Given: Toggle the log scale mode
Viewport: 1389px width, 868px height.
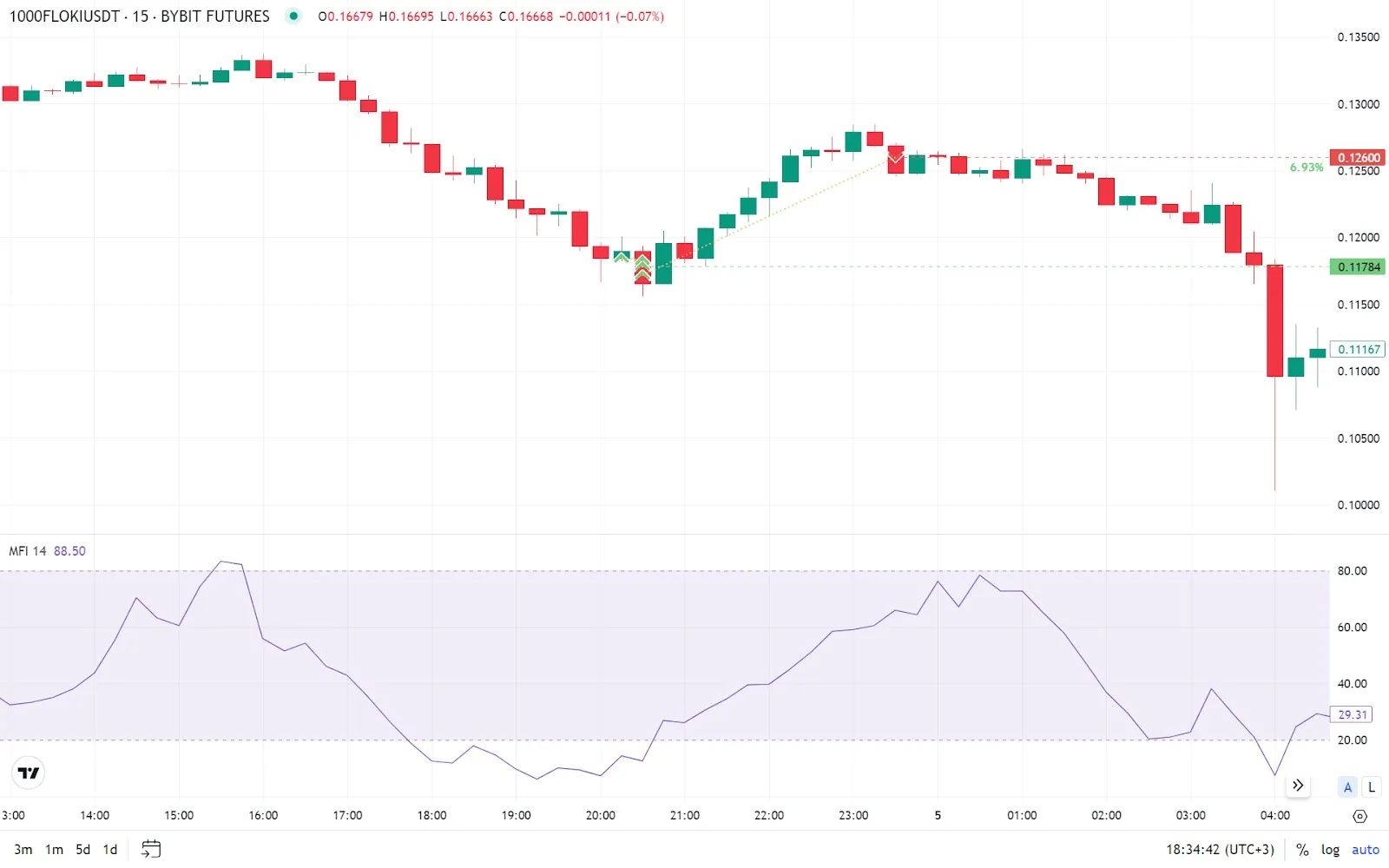Looking at the screenshot, I should [1330, 850].
